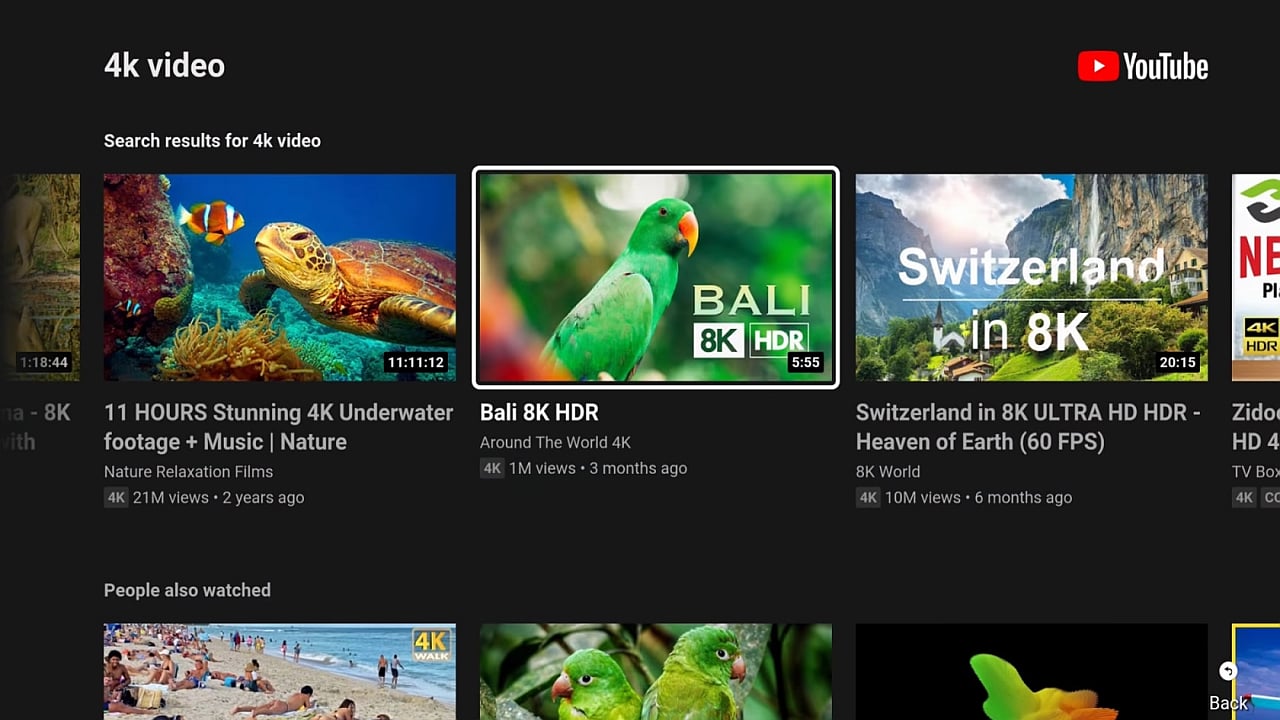The height and width of the screenshot is (720, 1280).
Task: Select the 'Nature Relaxation Films' channel name
Action: pyautogui.click(x=188, y=471)
